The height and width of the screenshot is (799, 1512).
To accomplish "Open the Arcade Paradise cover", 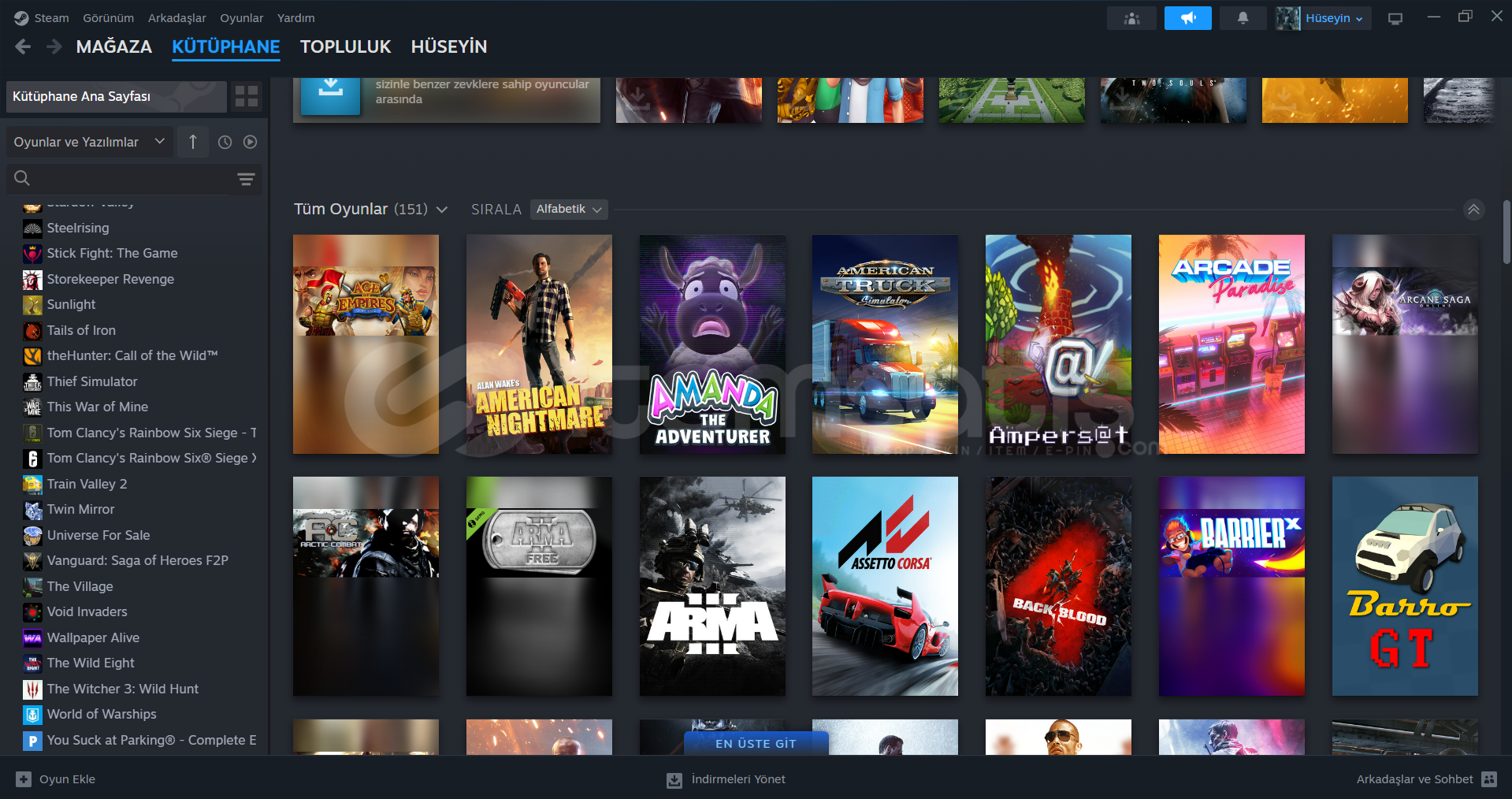I will pos(1232,344).
